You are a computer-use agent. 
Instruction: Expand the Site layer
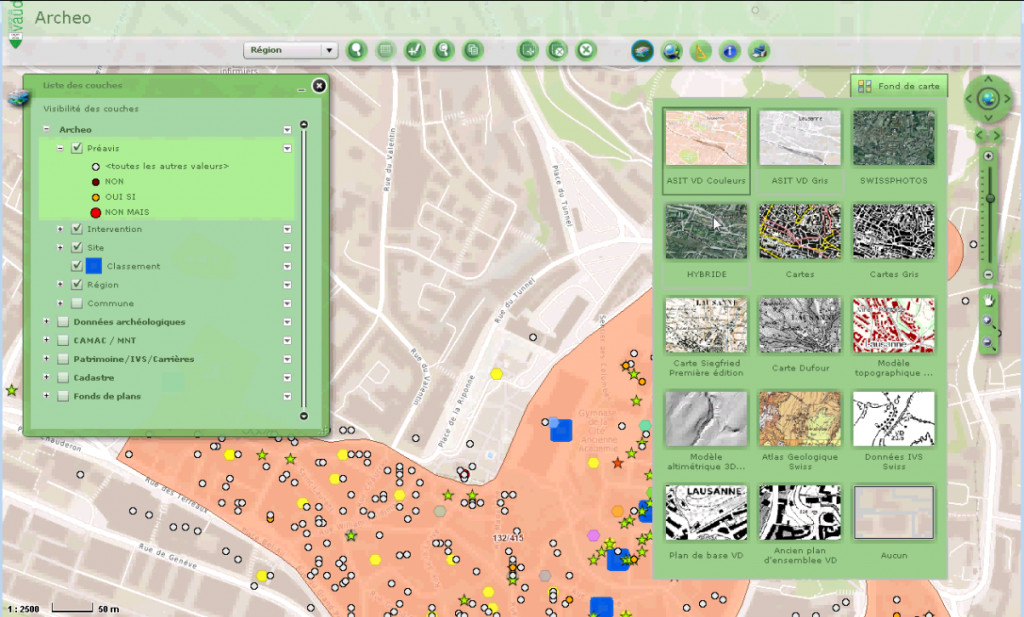[60, 247]
